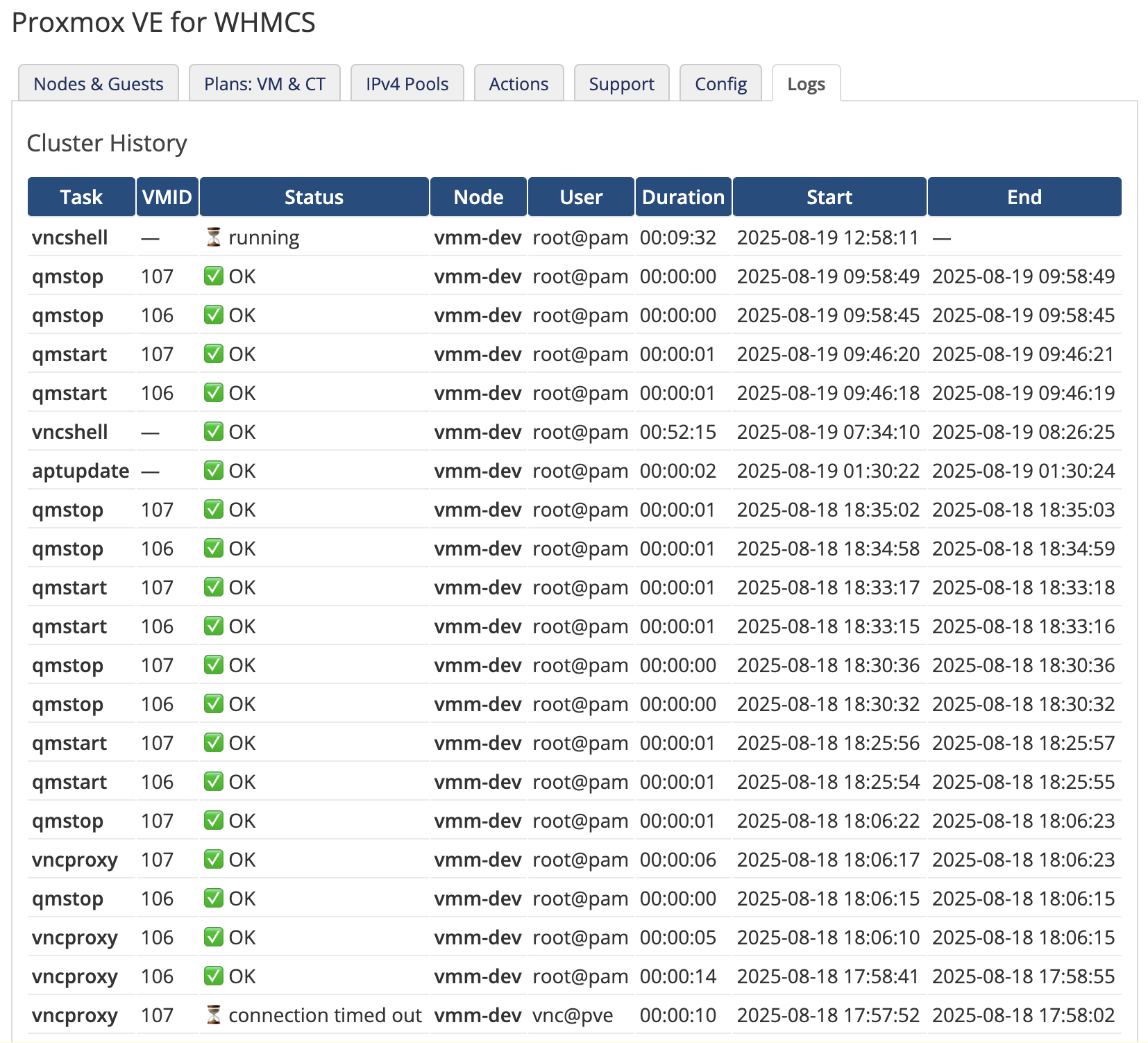Click green check for qmstop started 18:30:32

[214, 704]
